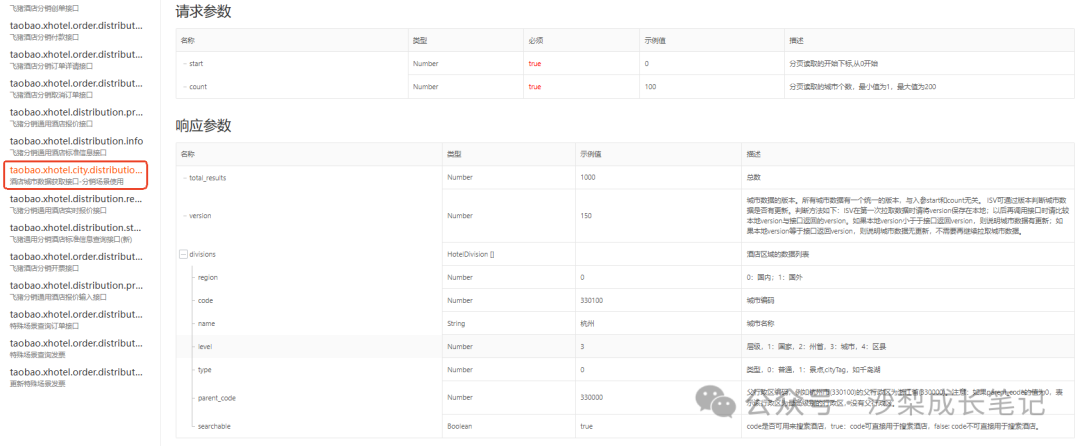Click the level description 层级，1：国家
This screenshot has height=446, width=1080.
[x=816, y=346]
